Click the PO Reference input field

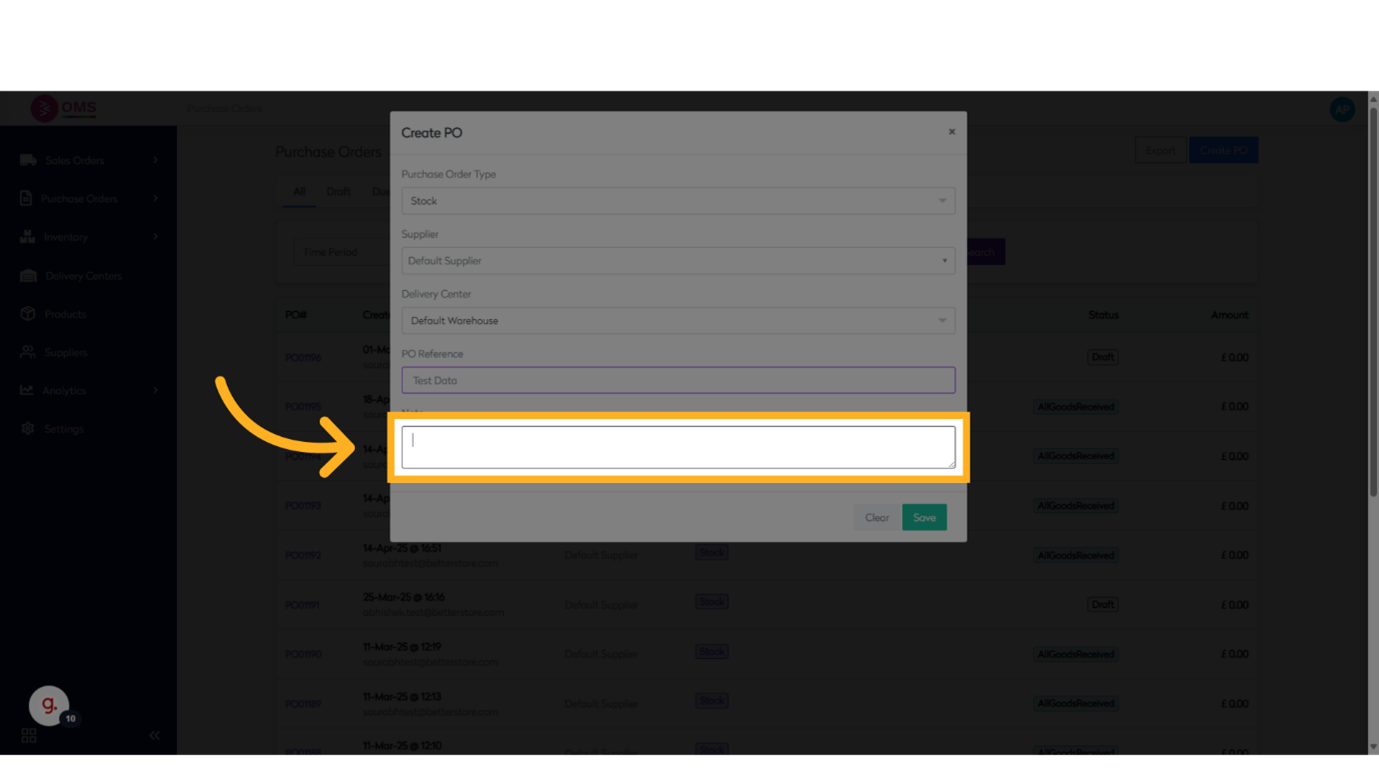[x=678, y=380]
